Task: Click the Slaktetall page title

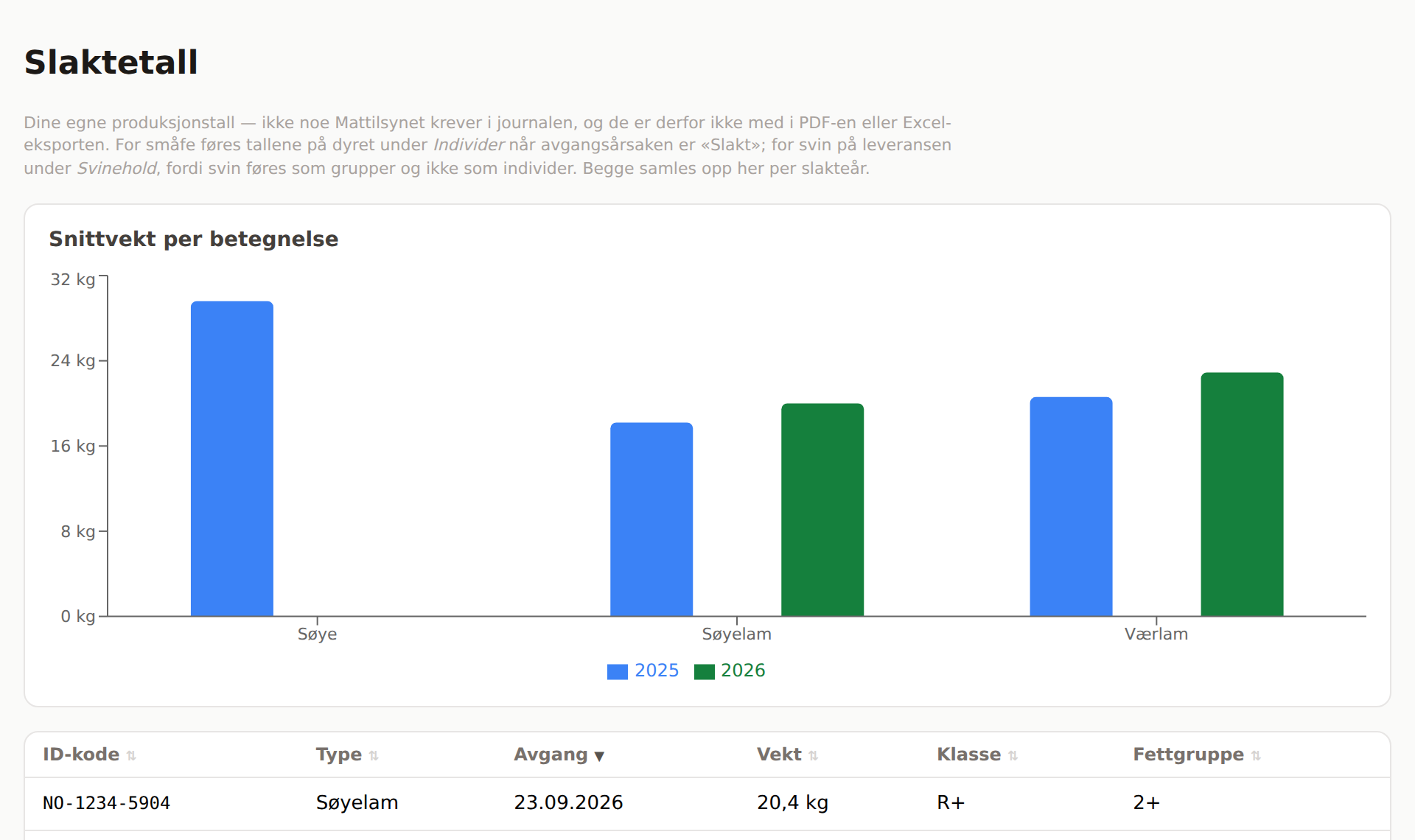Action: click(x=111, y=62)
